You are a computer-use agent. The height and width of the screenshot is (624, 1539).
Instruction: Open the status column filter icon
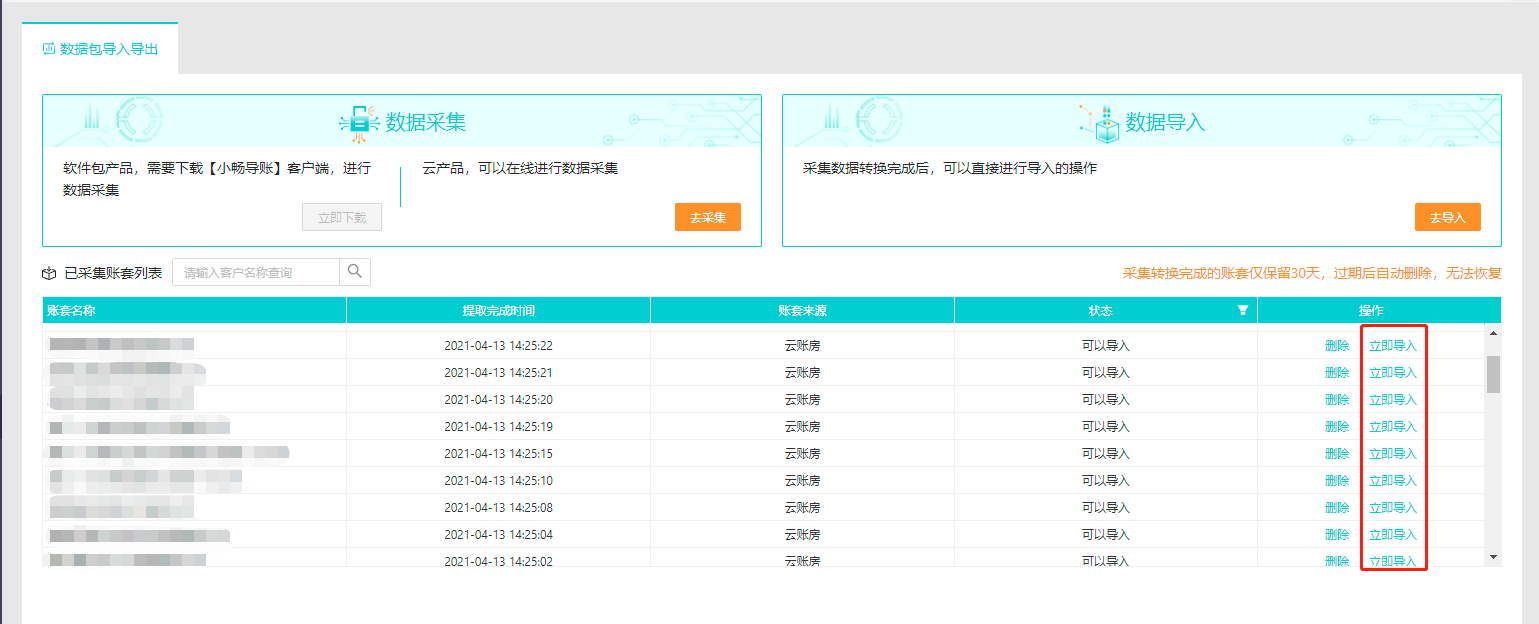1243,311
